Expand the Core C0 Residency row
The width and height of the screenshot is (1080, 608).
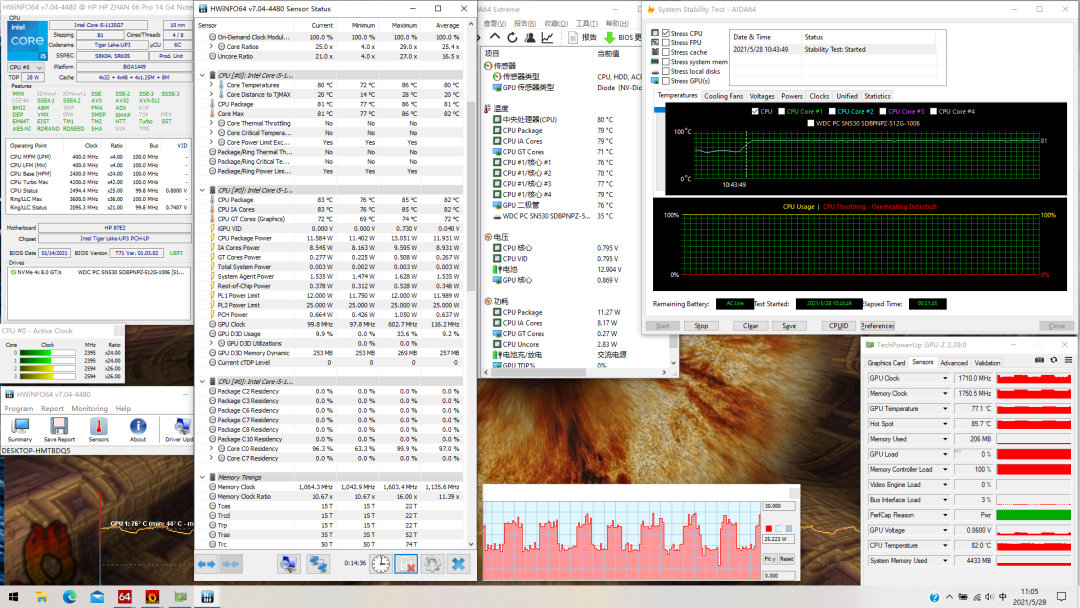tap(211, 449)
